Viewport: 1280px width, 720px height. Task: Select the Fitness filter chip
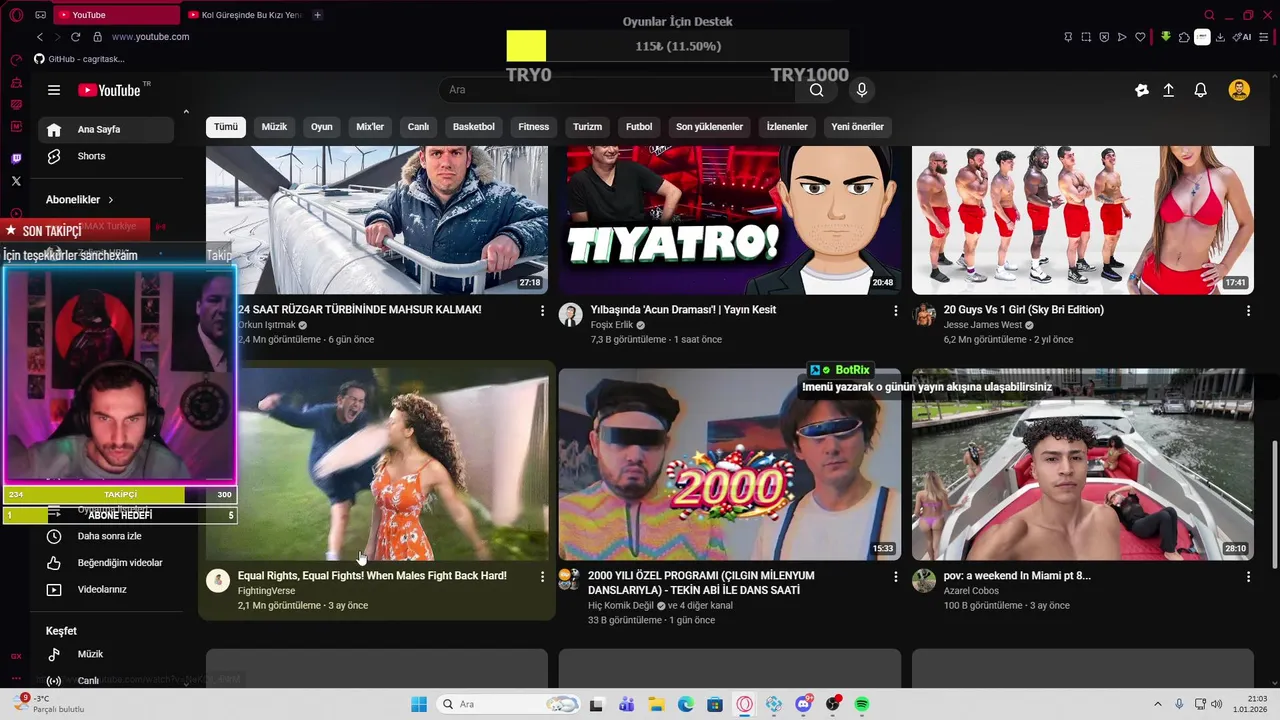tap(534, 127)
